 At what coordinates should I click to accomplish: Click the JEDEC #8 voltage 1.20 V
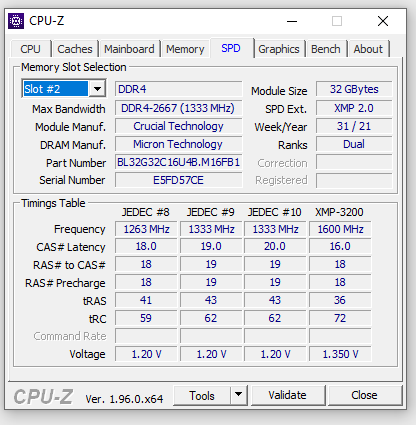point(146,354)
